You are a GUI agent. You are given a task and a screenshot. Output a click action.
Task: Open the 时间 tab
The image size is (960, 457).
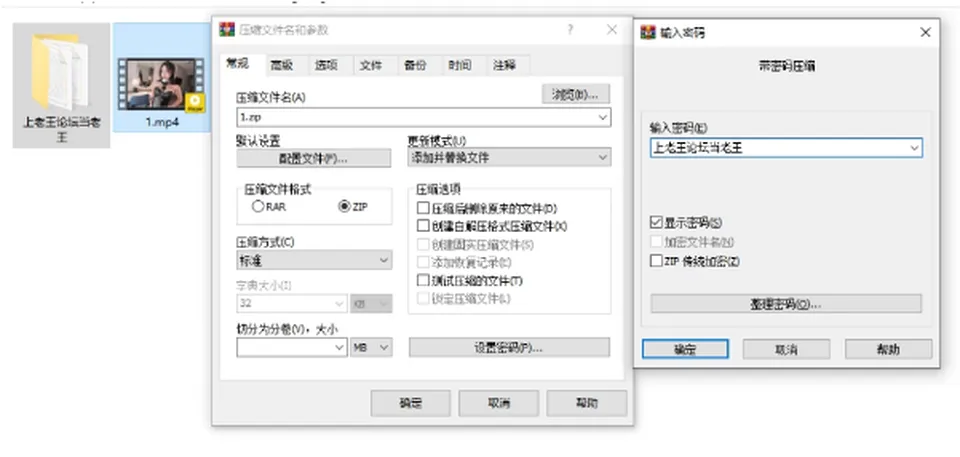[459, 66]
